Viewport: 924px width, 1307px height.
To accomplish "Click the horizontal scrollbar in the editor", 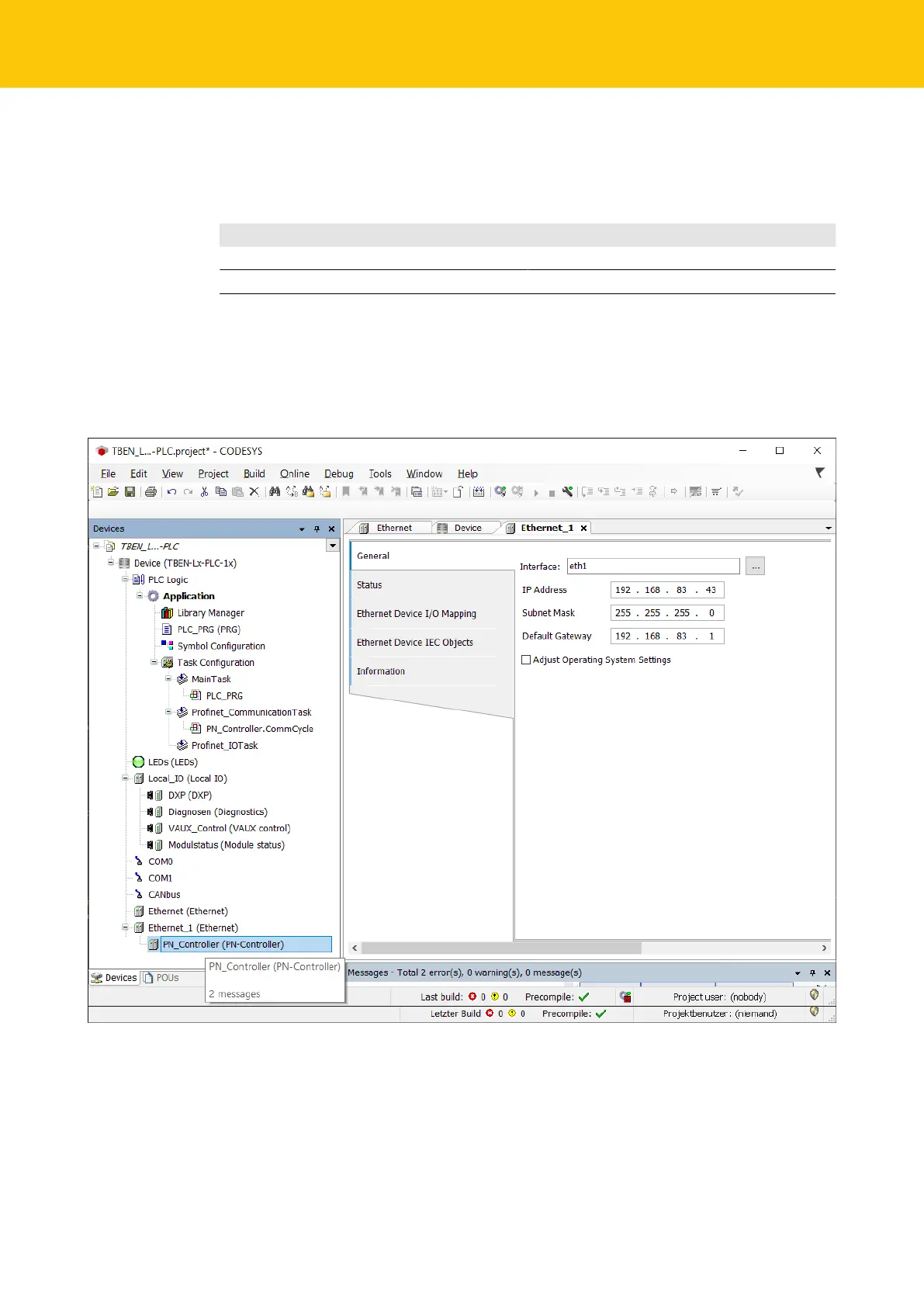I will 501,948.
